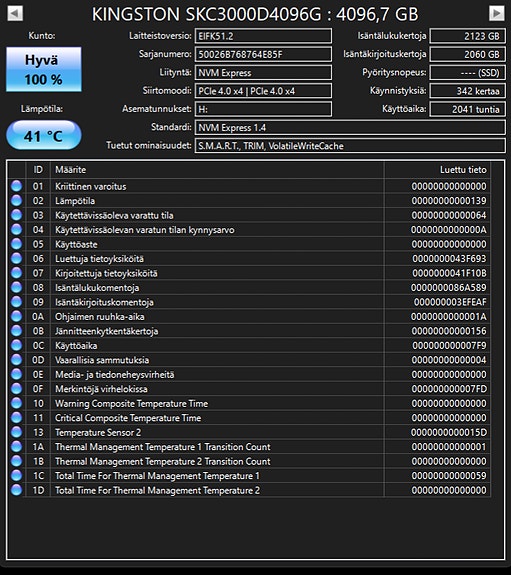The height and width of the screenshot is (575, 511).
Task: Click the Tuetut ominaisuudet features field
Action: (x=350, y=146)
